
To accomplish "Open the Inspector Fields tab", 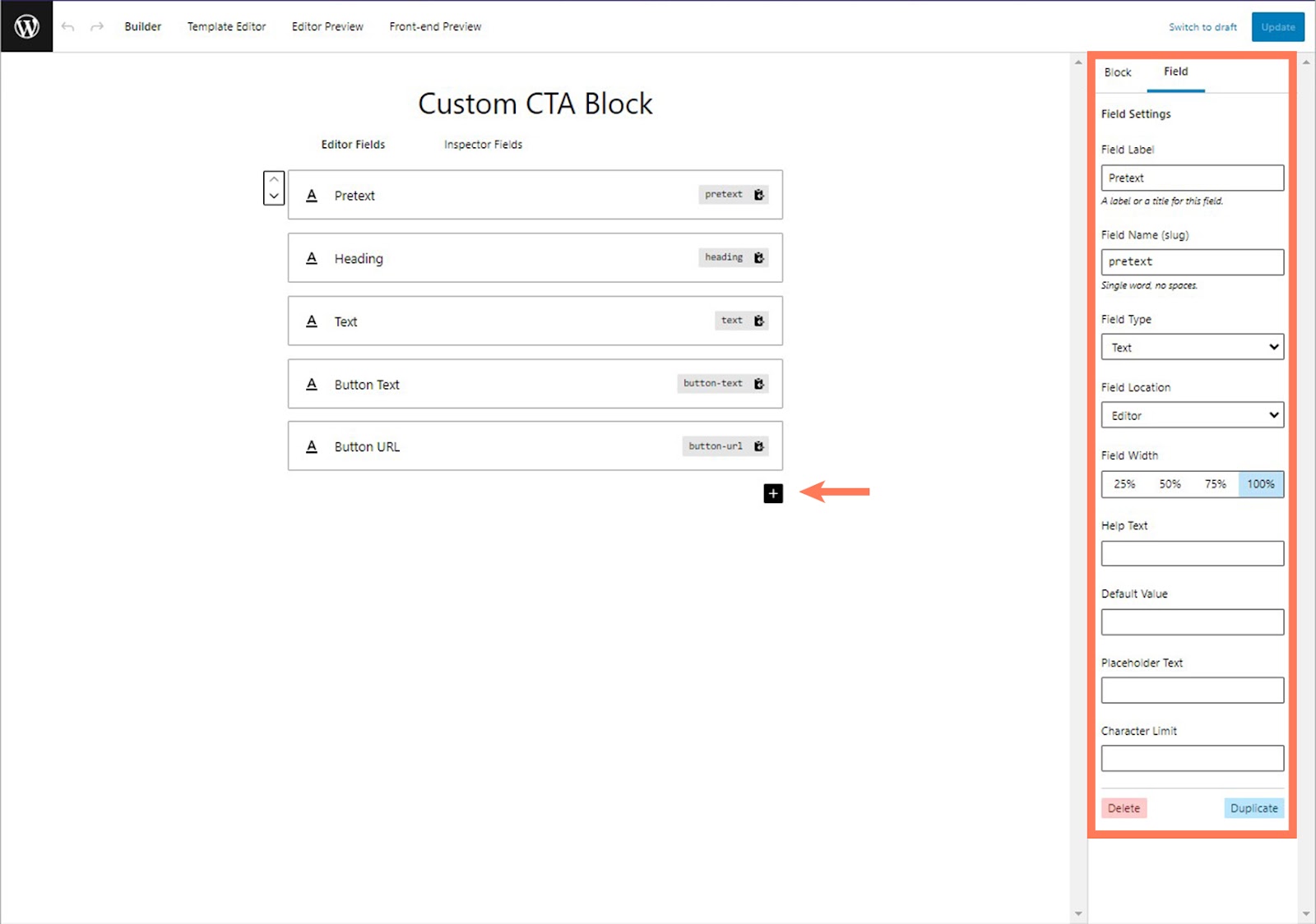I will point(483,145).
